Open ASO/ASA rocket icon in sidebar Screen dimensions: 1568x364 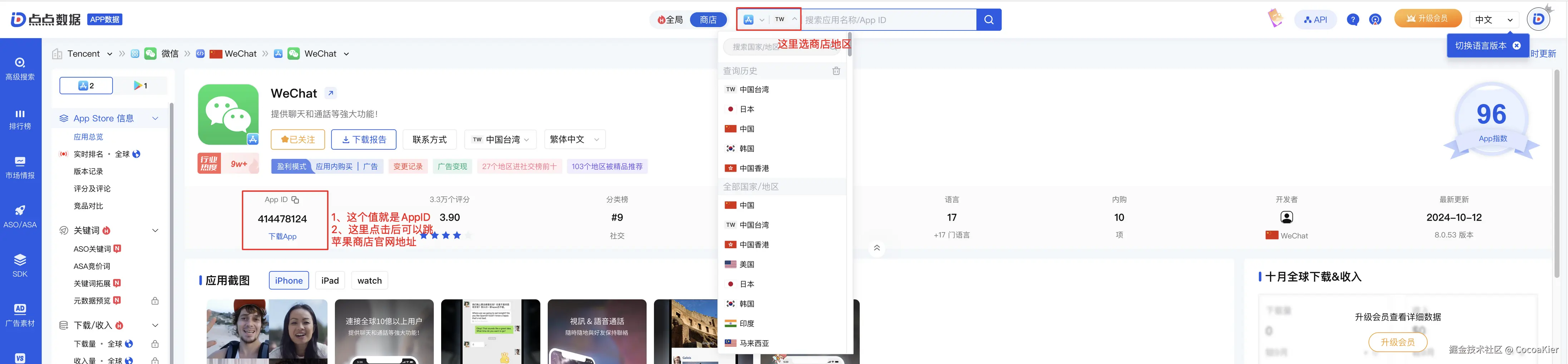click(x=20, y=217)
